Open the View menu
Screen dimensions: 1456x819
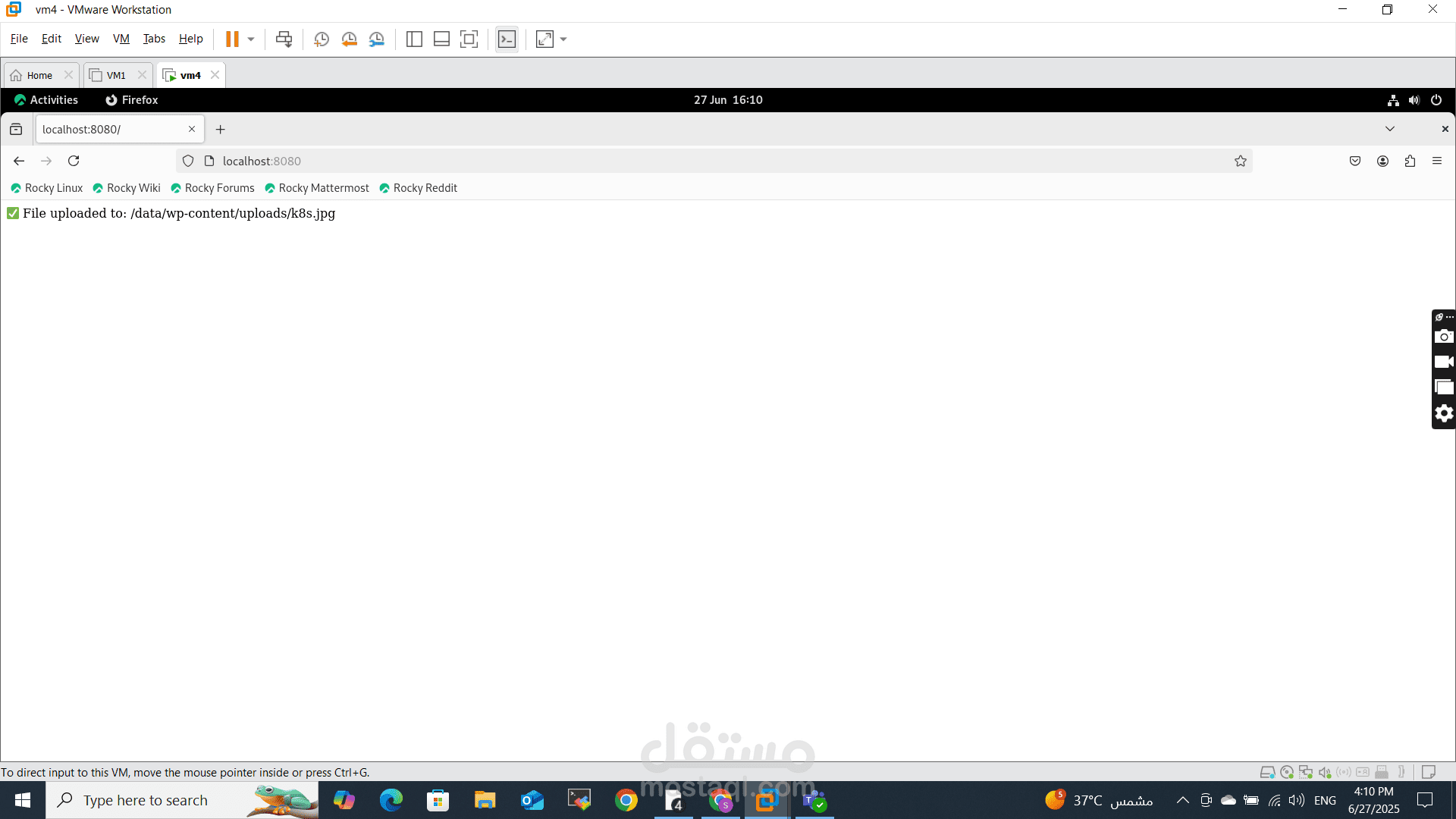(x=86, y=39)
